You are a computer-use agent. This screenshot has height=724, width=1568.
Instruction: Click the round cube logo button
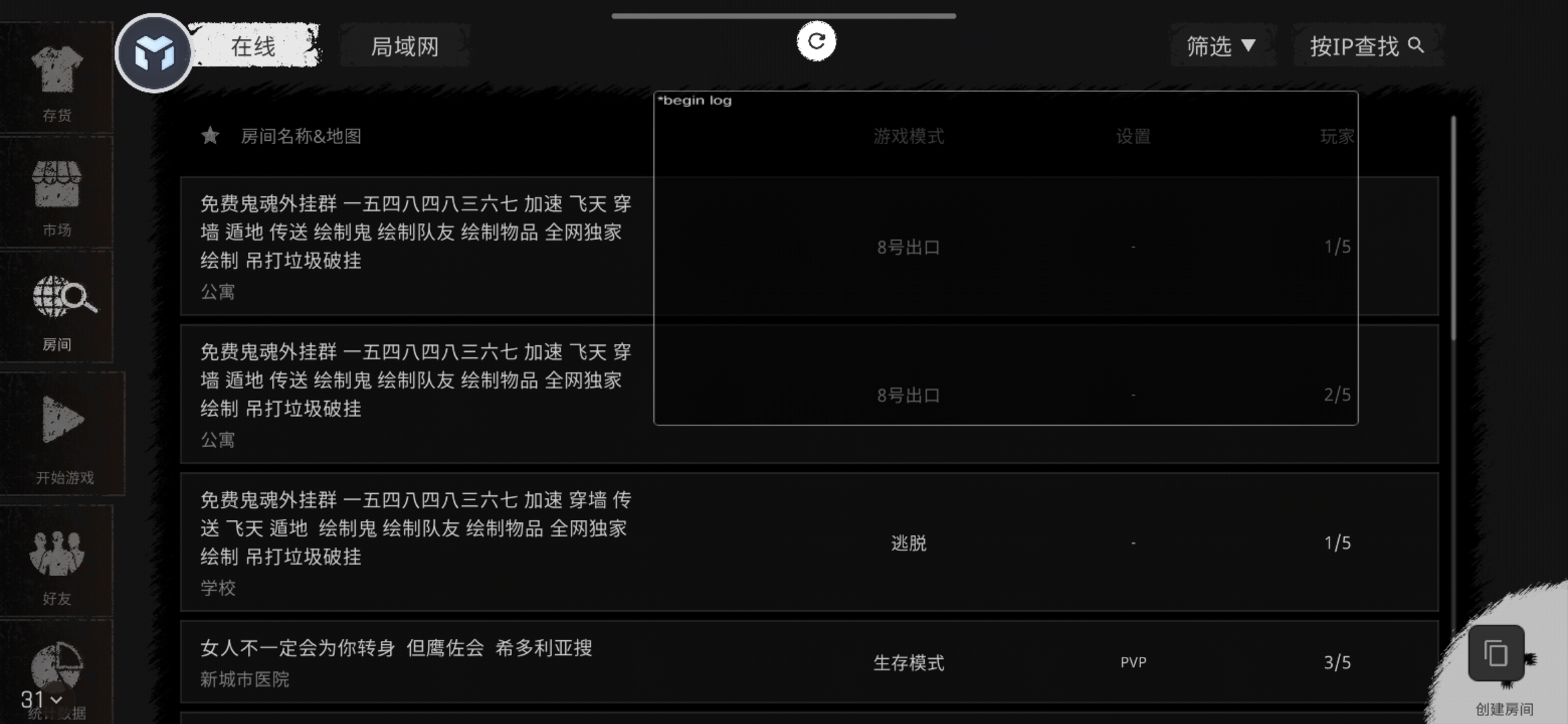pos(154,53)
